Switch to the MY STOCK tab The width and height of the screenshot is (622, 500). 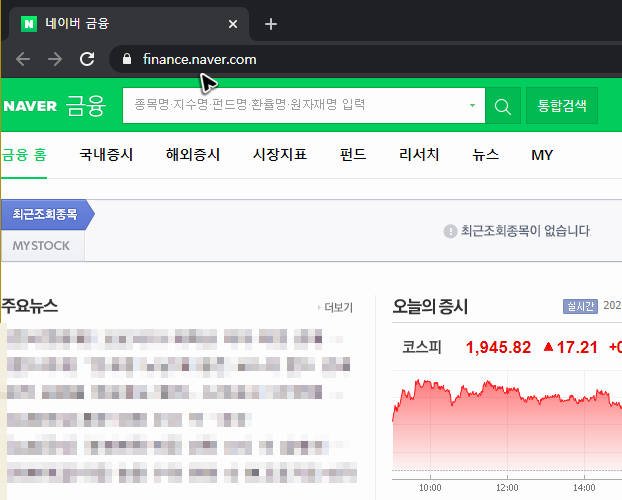[x=42, y=246]
